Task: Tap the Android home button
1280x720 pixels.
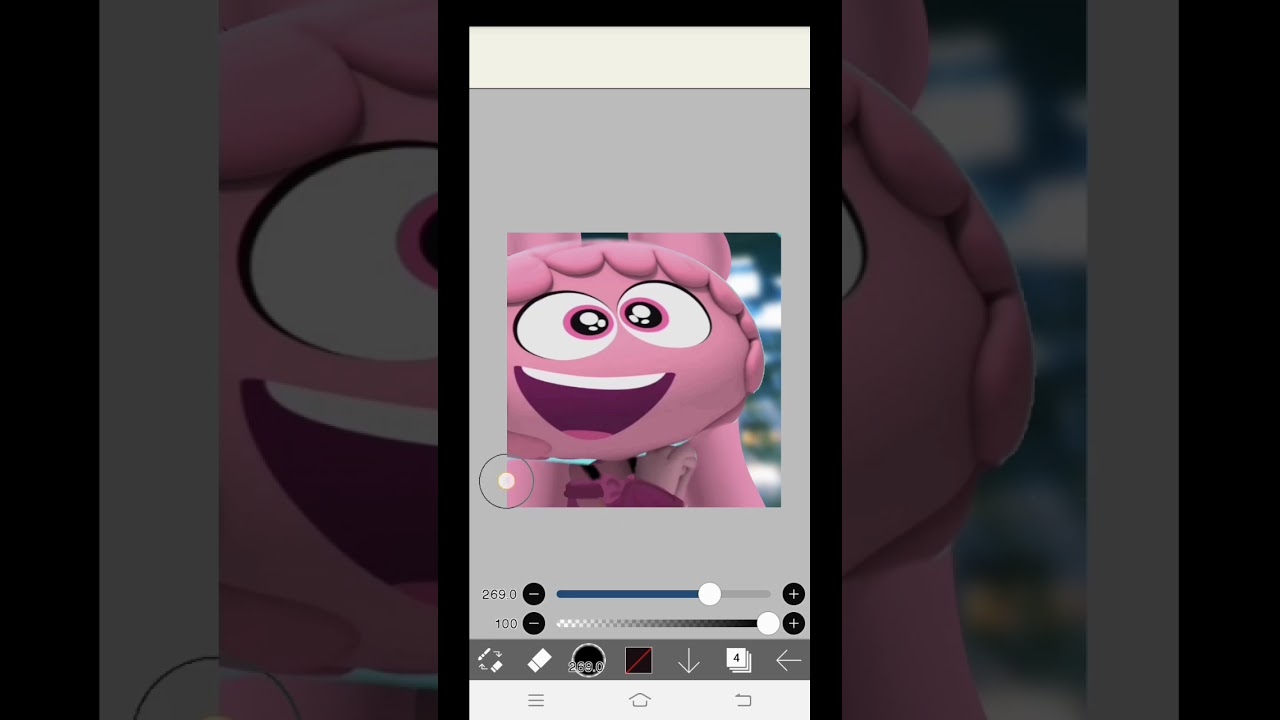Action: 640,701
